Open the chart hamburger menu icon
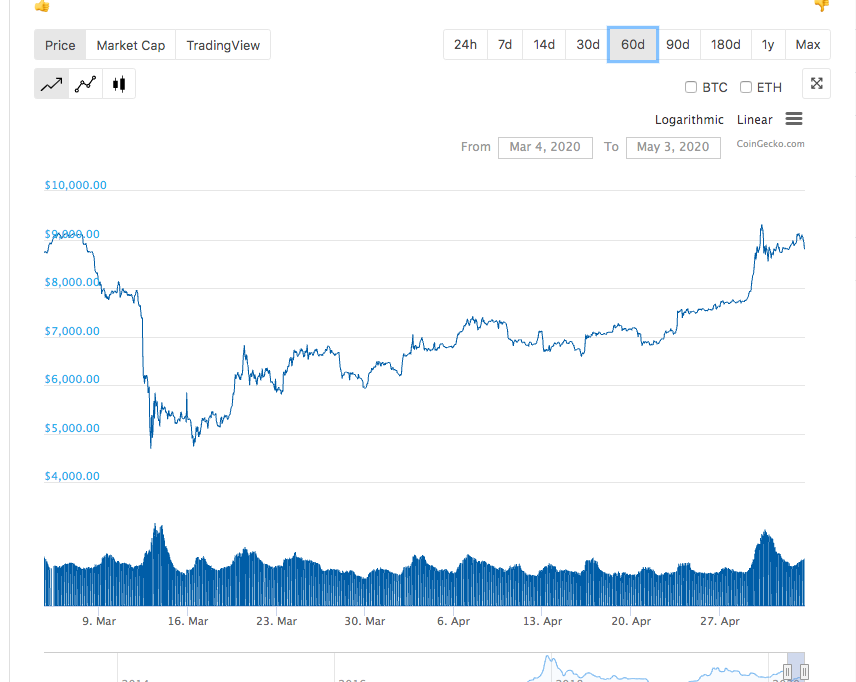Viewport: 856px width, 682px height. pos(794,118)
